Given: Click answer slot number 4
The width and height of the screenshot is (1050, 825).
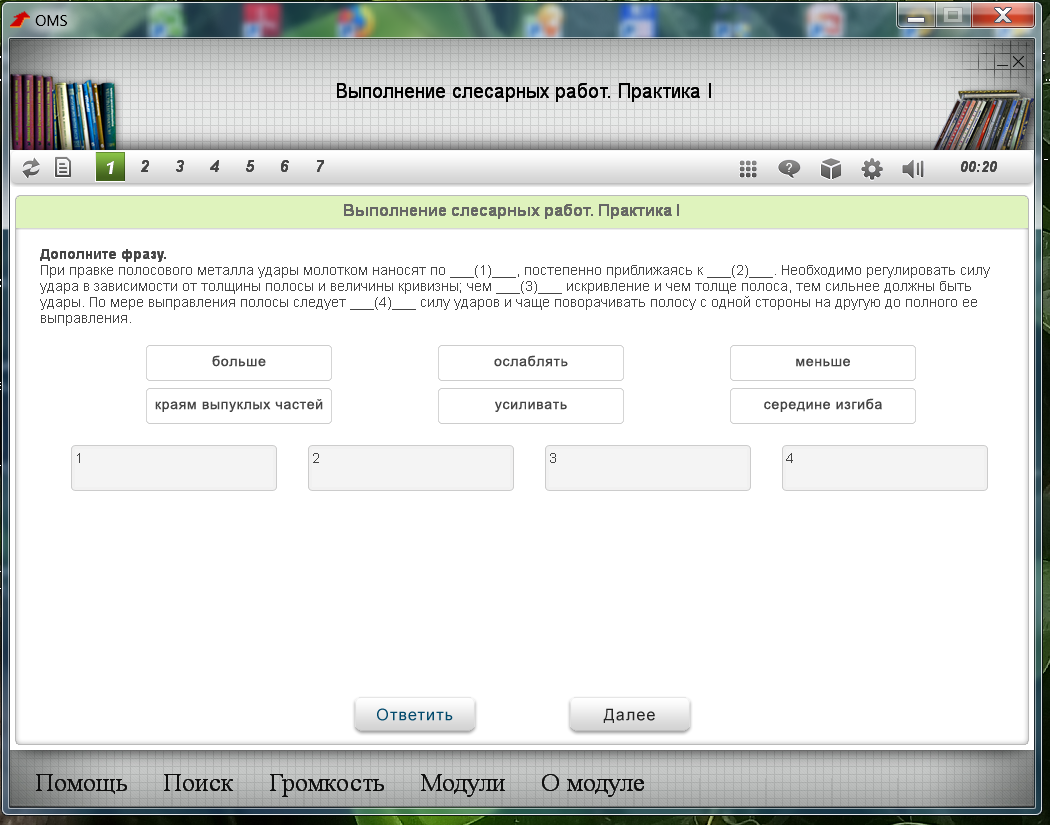Looking at the screenshot, I should click(885, 468).
